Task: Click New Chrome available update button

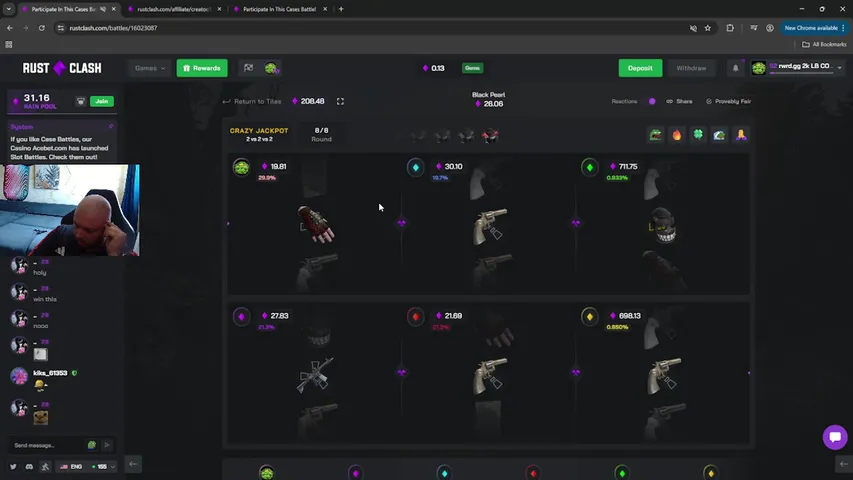Action: tap(814, 28)
